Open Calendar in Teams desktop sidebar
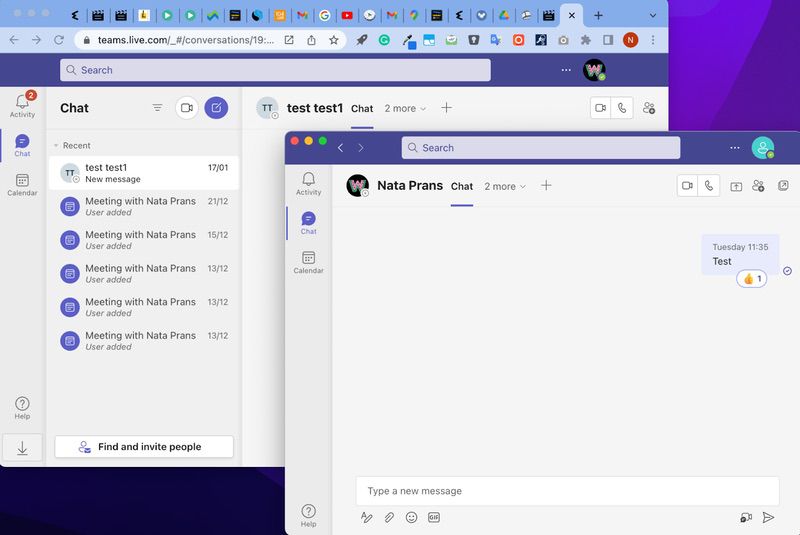This screenshot has width=800, height=535. tap(309, 262)
